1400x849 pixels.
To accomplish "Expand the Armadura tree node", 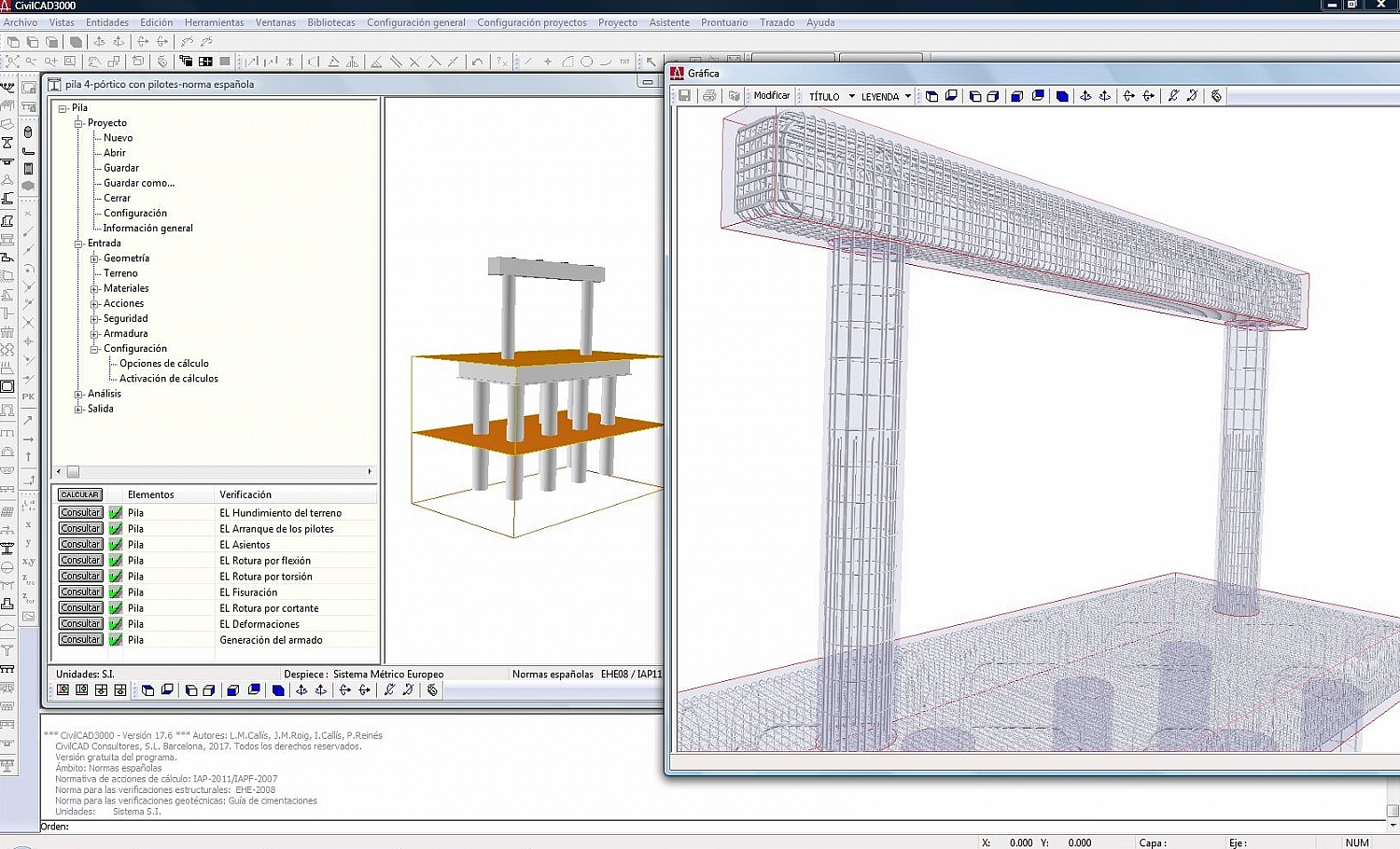I will click(94, 333).
